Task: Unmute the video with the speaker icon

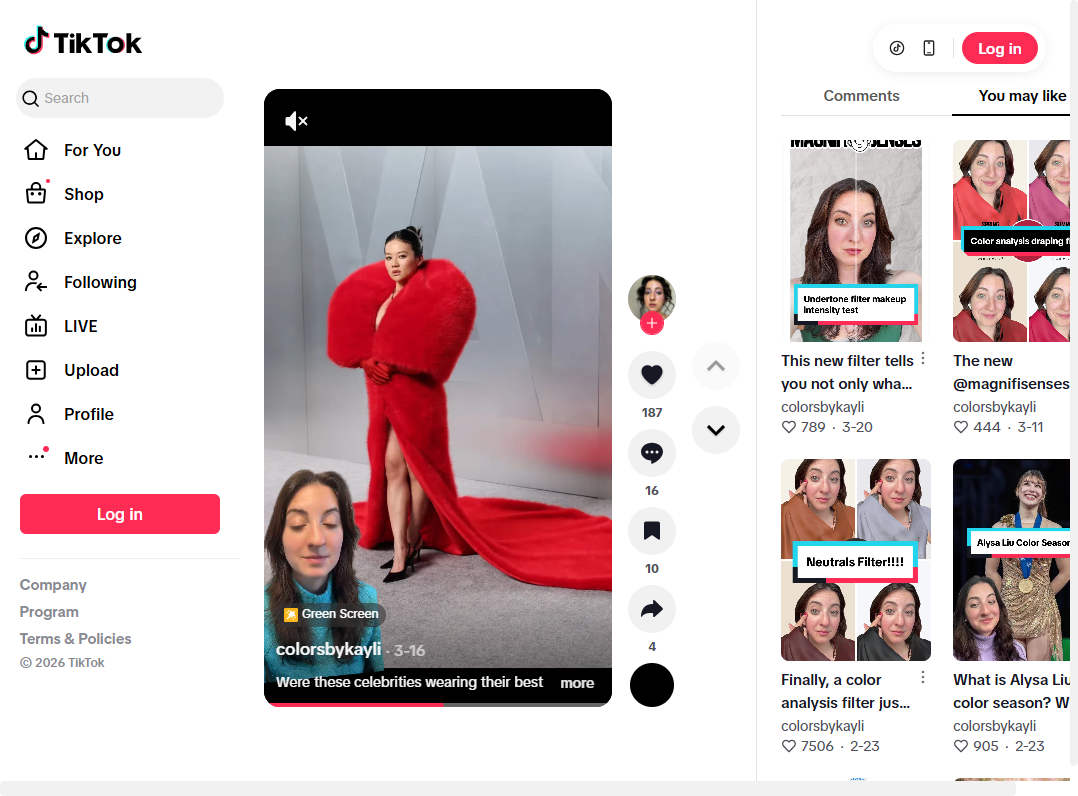Action: coord(296,121)
